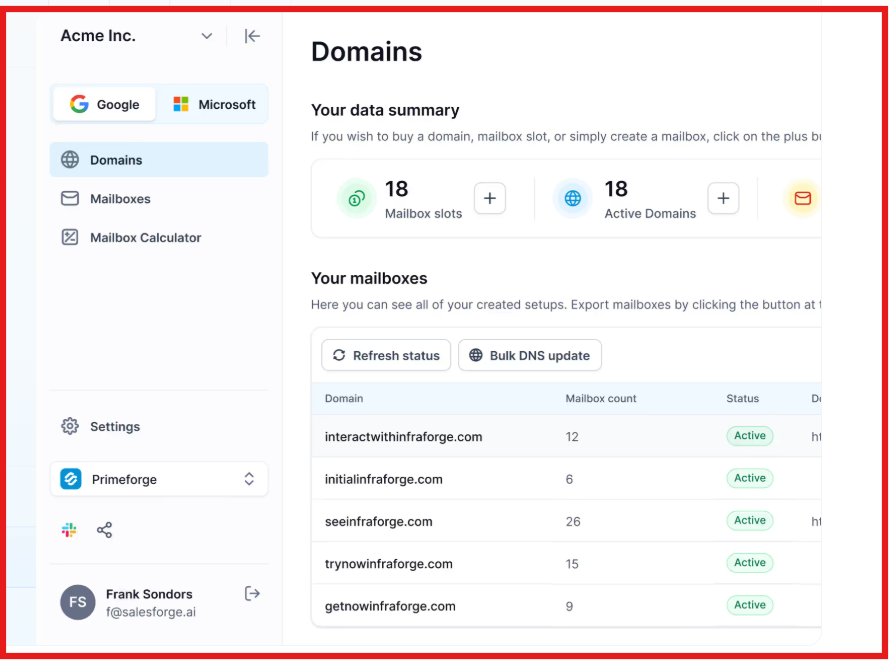Click Active badge for trynowinfraforge.com
Viewport: 894px width, 663px height.
coord(750,562)
